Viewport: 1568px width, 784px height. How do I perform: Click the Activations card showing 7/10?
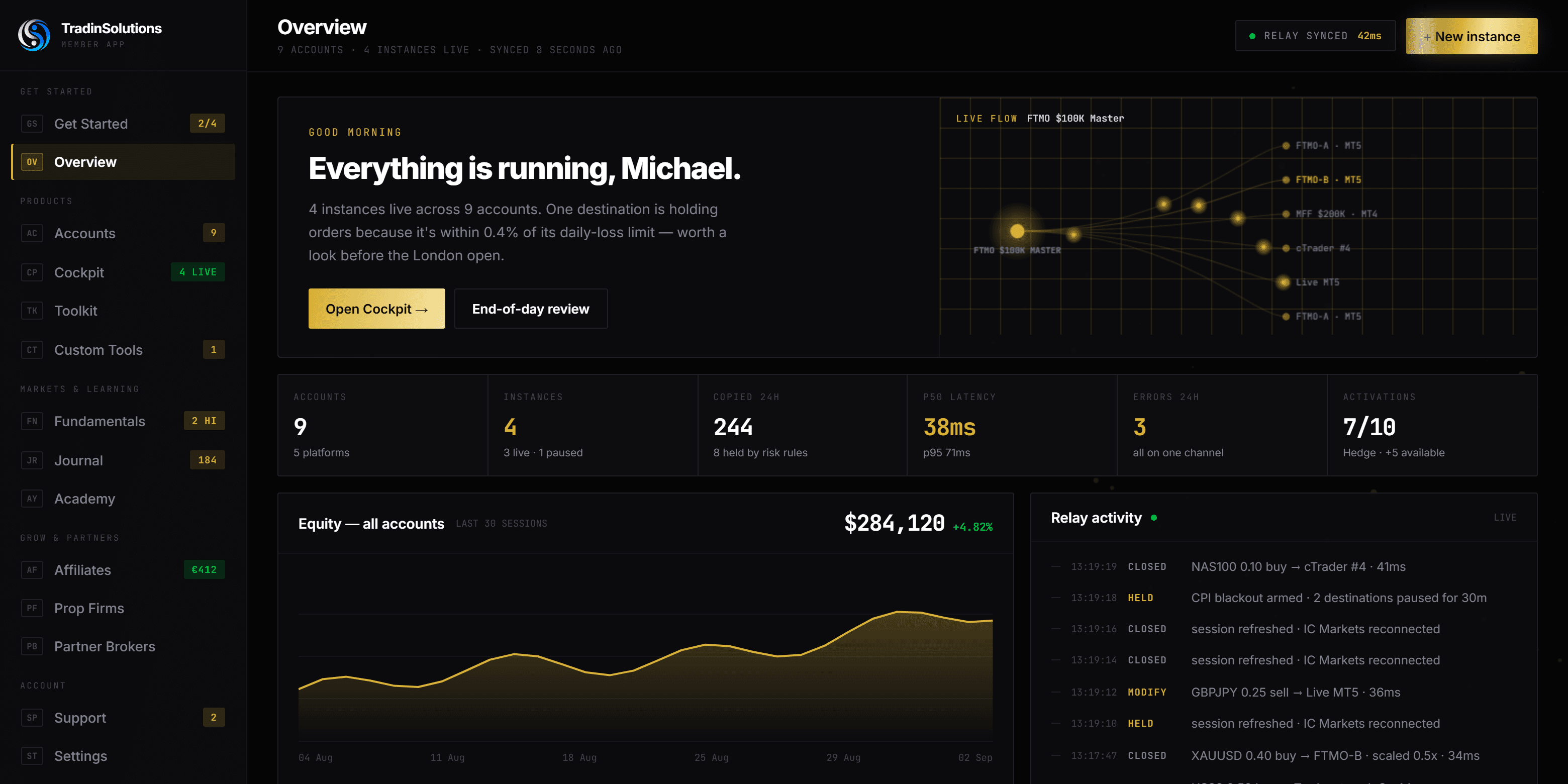(1432, 425)
